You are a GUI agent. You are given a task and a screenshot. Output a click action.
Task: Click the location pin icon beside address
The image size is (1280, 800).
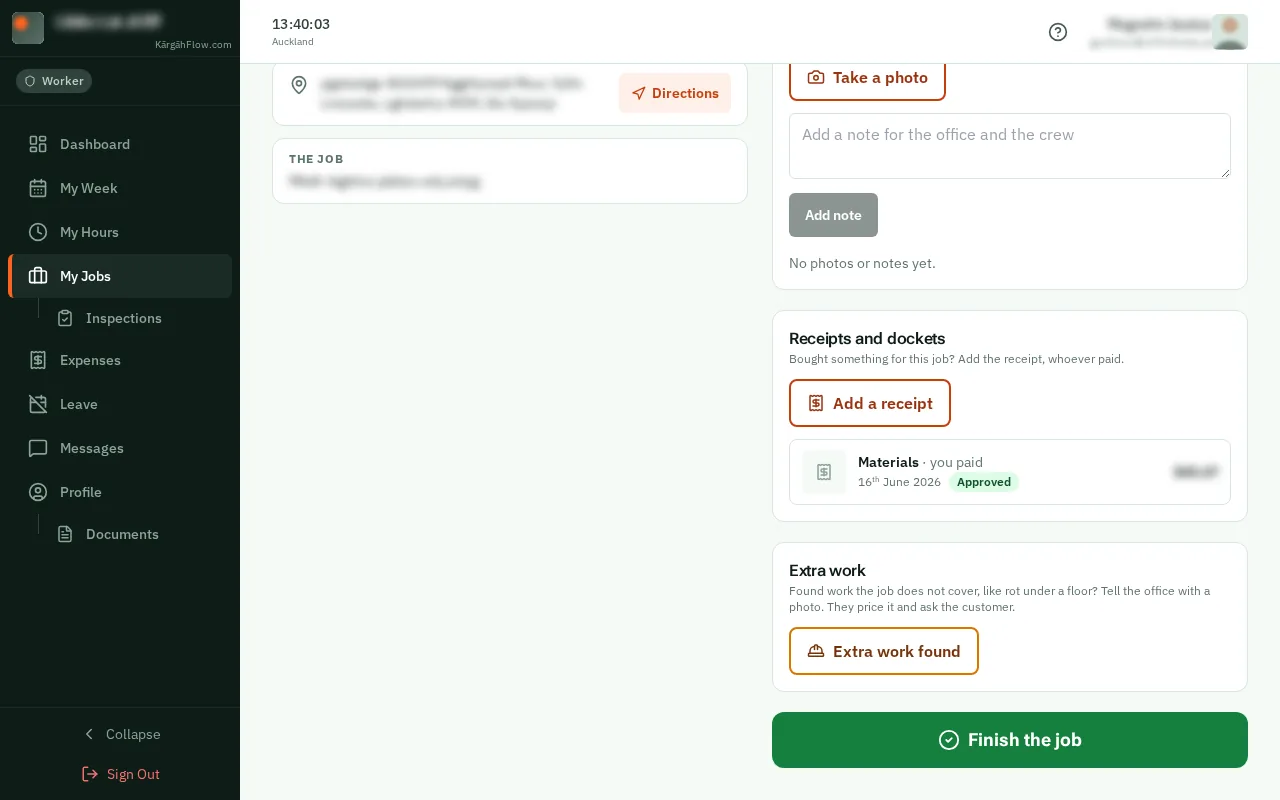click(299, 85)
